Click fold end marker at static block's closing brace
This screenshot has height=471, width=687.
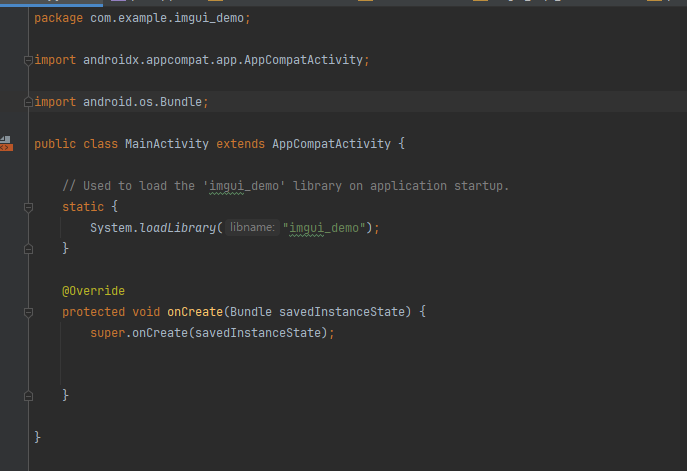pyautogui.click(x=28, y=248)
